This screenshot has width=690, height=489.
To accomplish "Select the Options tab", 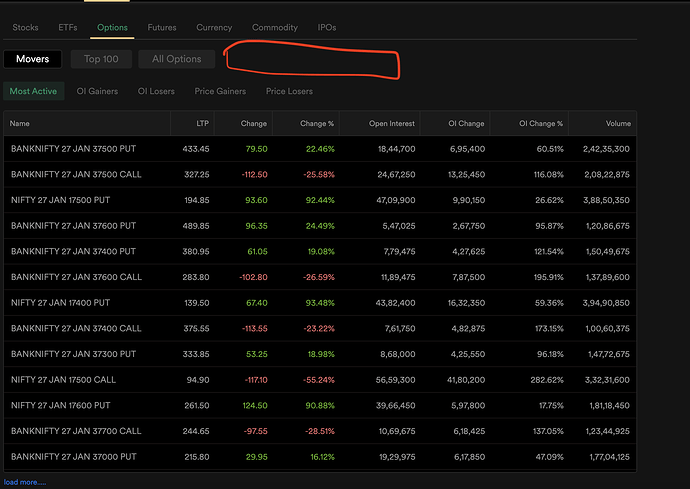I will pos(112,27).
